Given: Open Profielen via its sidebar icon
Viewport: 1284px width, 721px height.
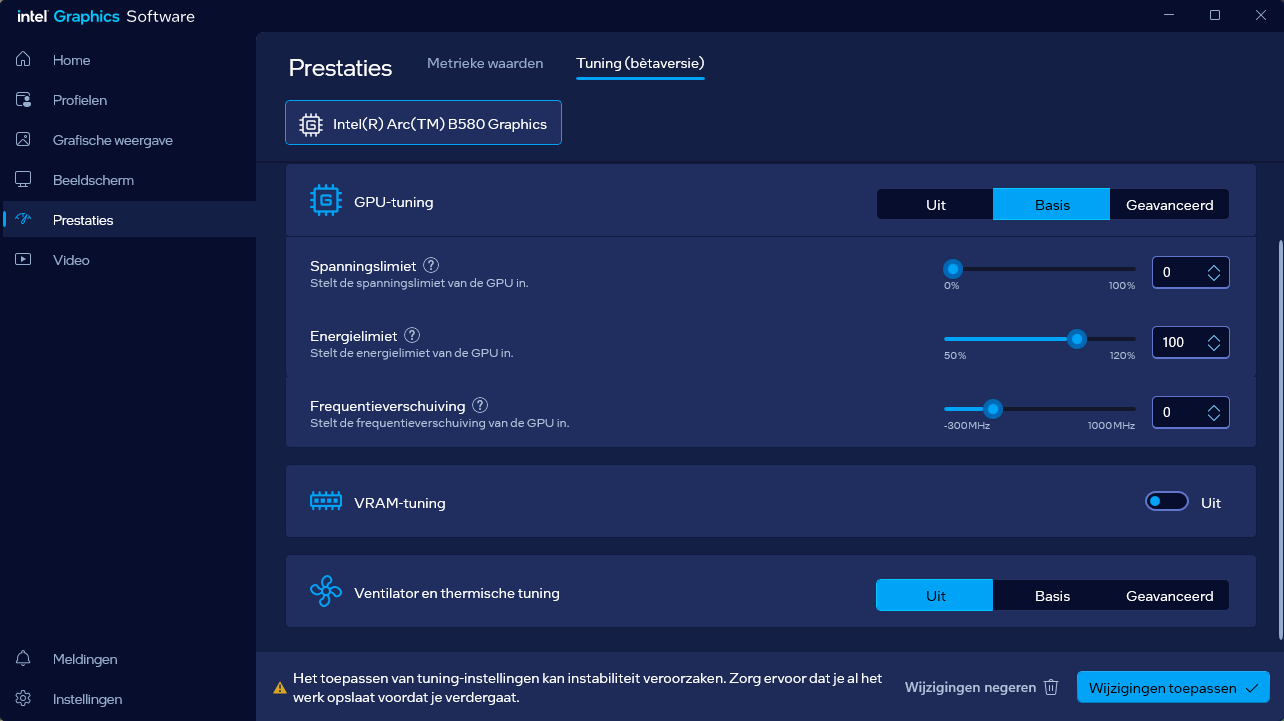Looking at the screenshot, I should [x=23, y=100].
